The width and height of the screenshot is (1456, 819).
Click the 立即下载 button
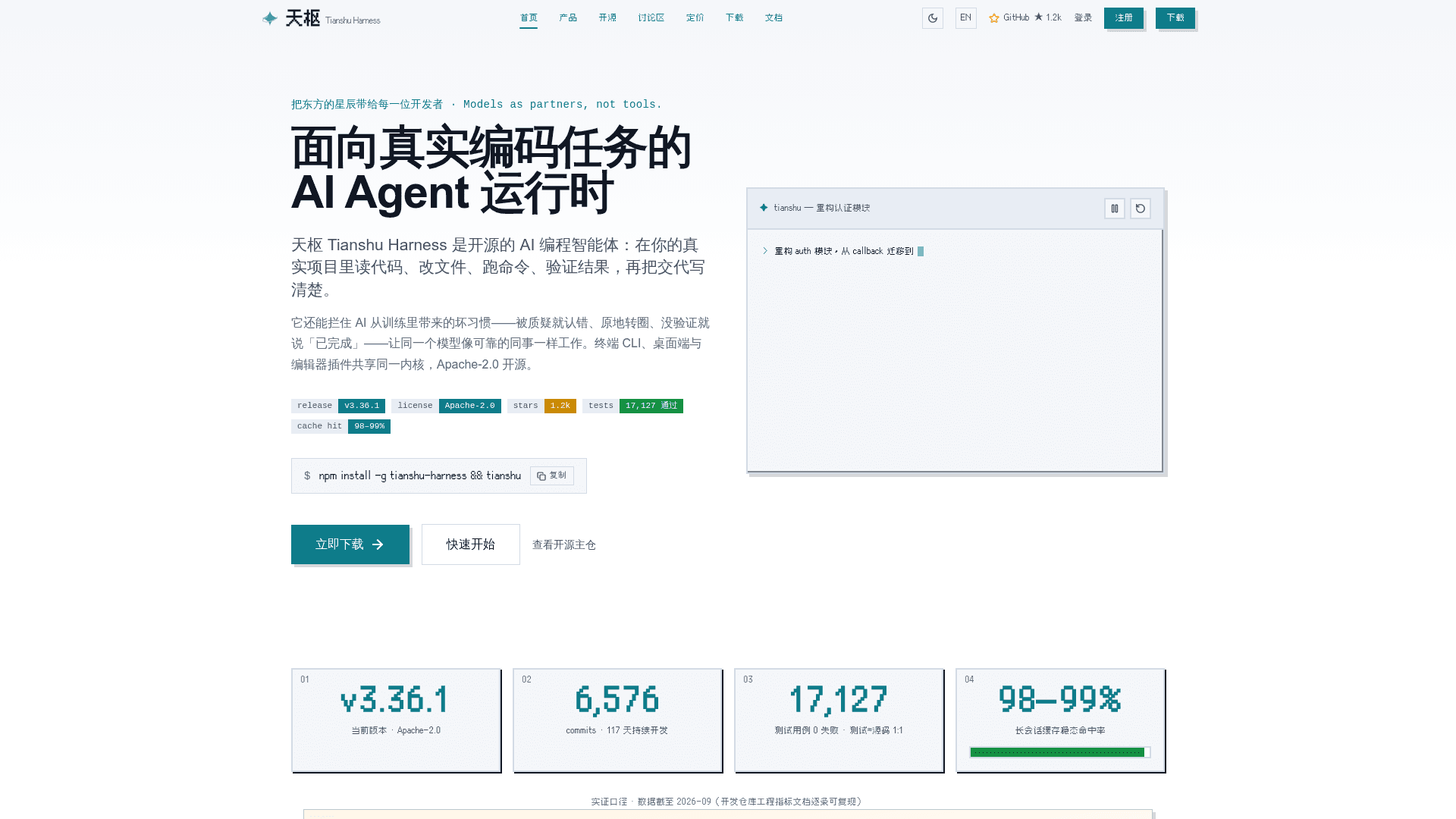point(350,544)
